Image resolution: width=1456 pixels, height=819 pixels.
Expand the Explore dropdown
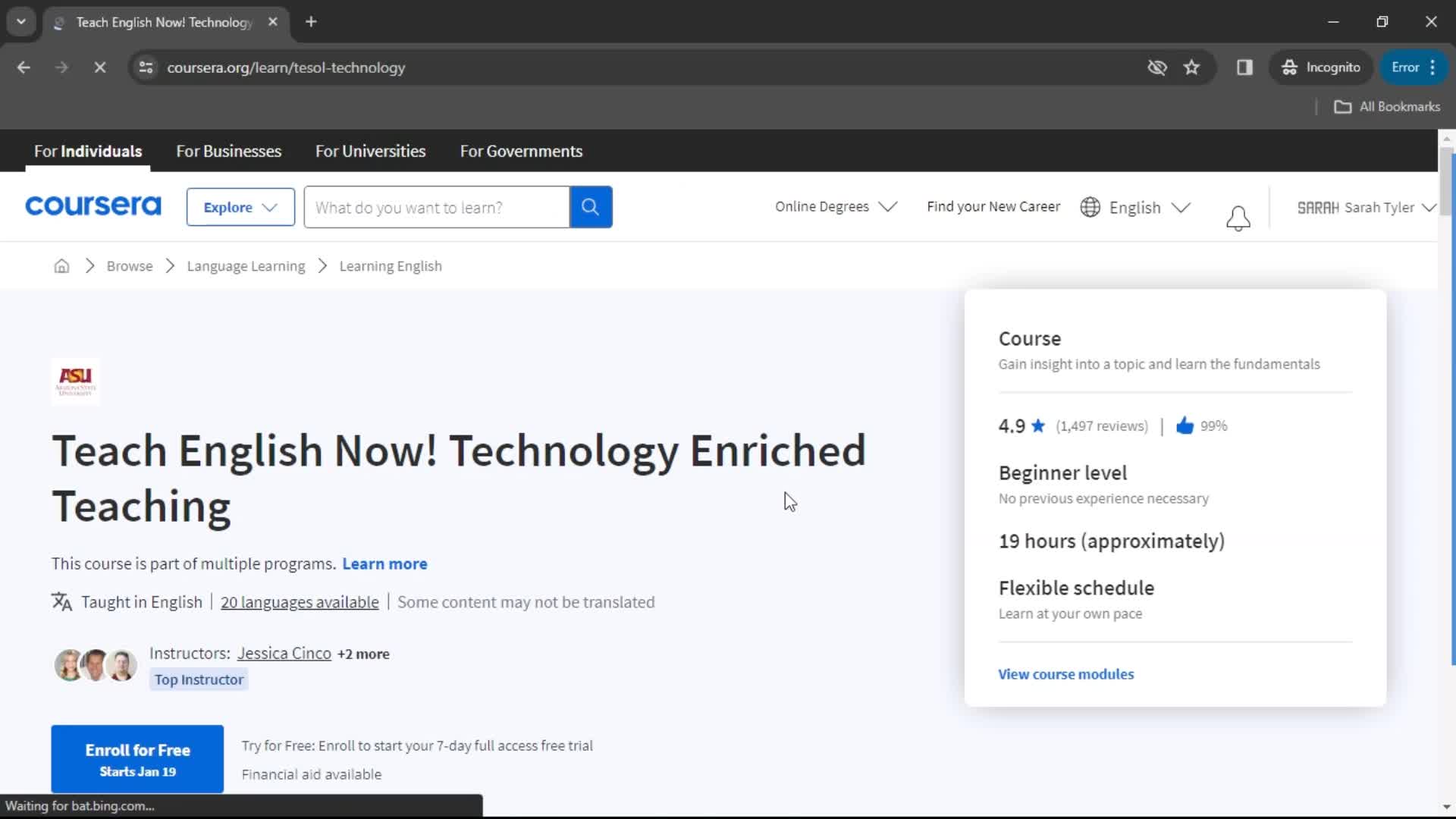pos(240,207)
